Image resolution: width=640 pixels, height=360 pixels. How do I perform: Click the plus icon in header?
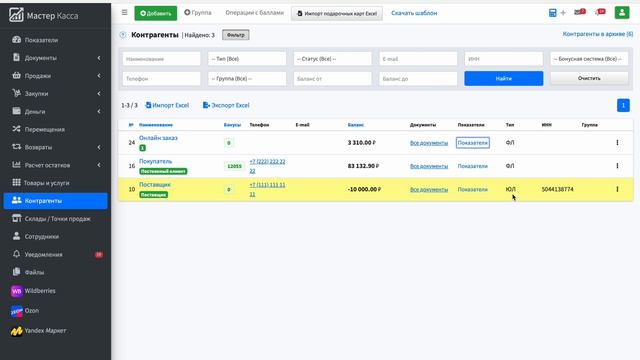point(563,13)
